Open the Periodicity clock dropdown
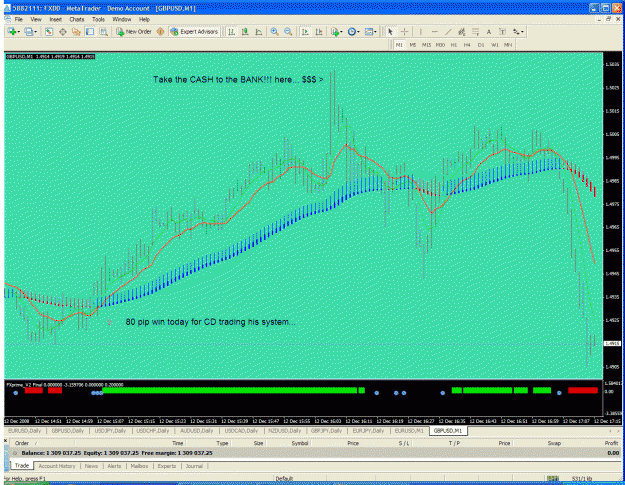The width and height of the screenshot is (625, 485). (x=353, y=32)
